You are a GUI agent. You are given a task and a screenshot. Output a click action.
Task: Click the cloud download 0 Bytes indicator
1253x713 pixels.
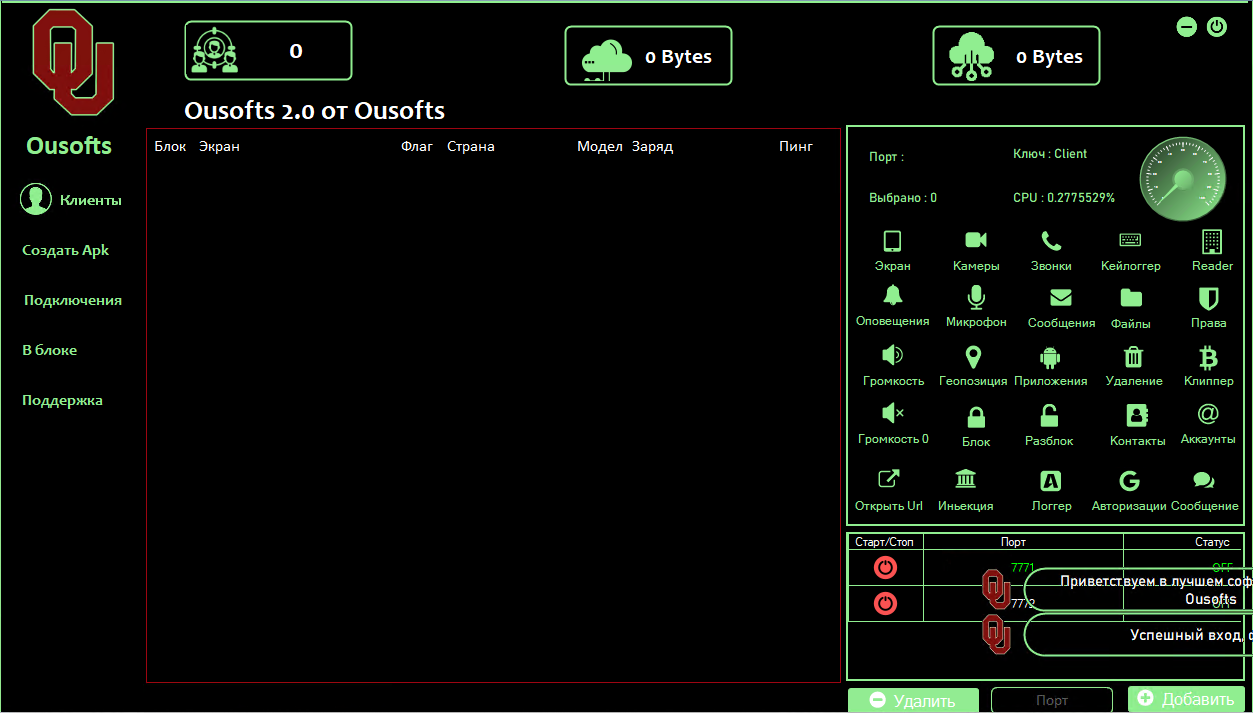click(x=648, y=56)
